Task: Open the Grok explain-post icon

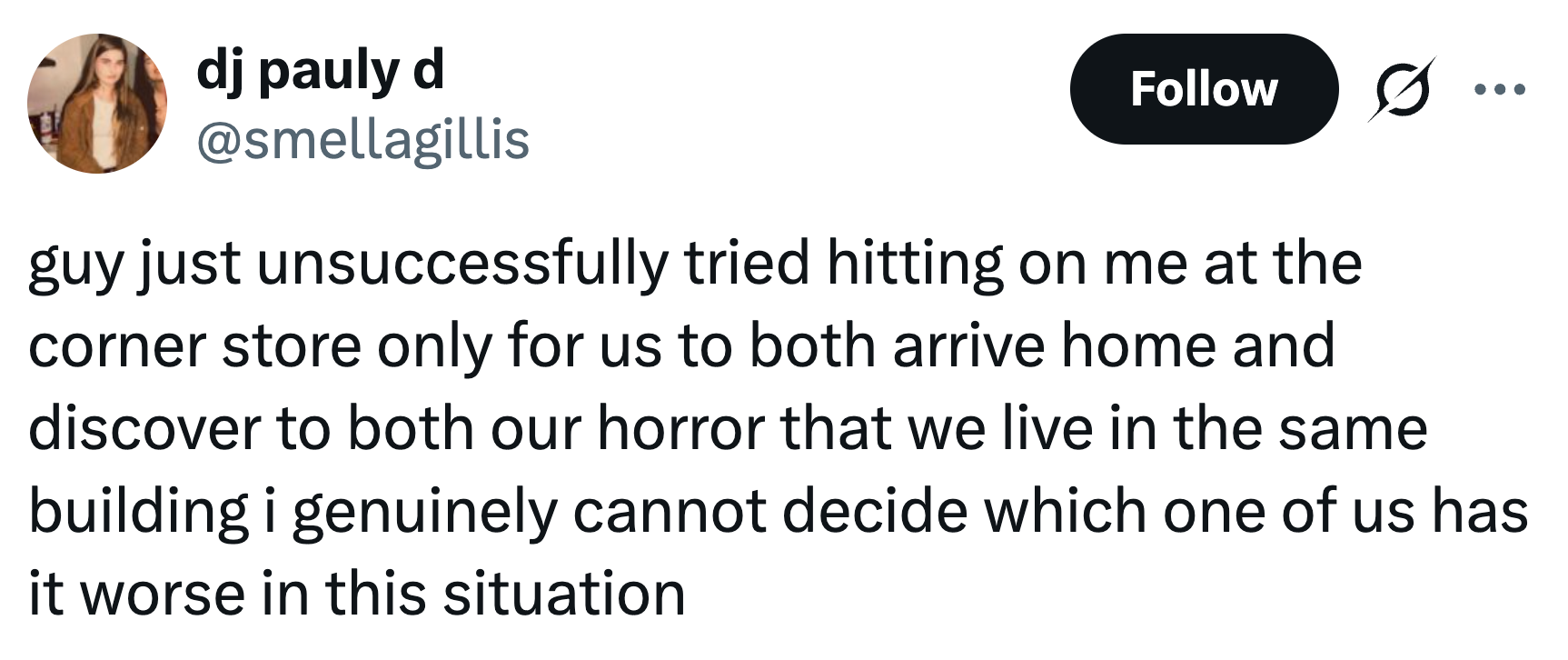Action: [1403, 88]
